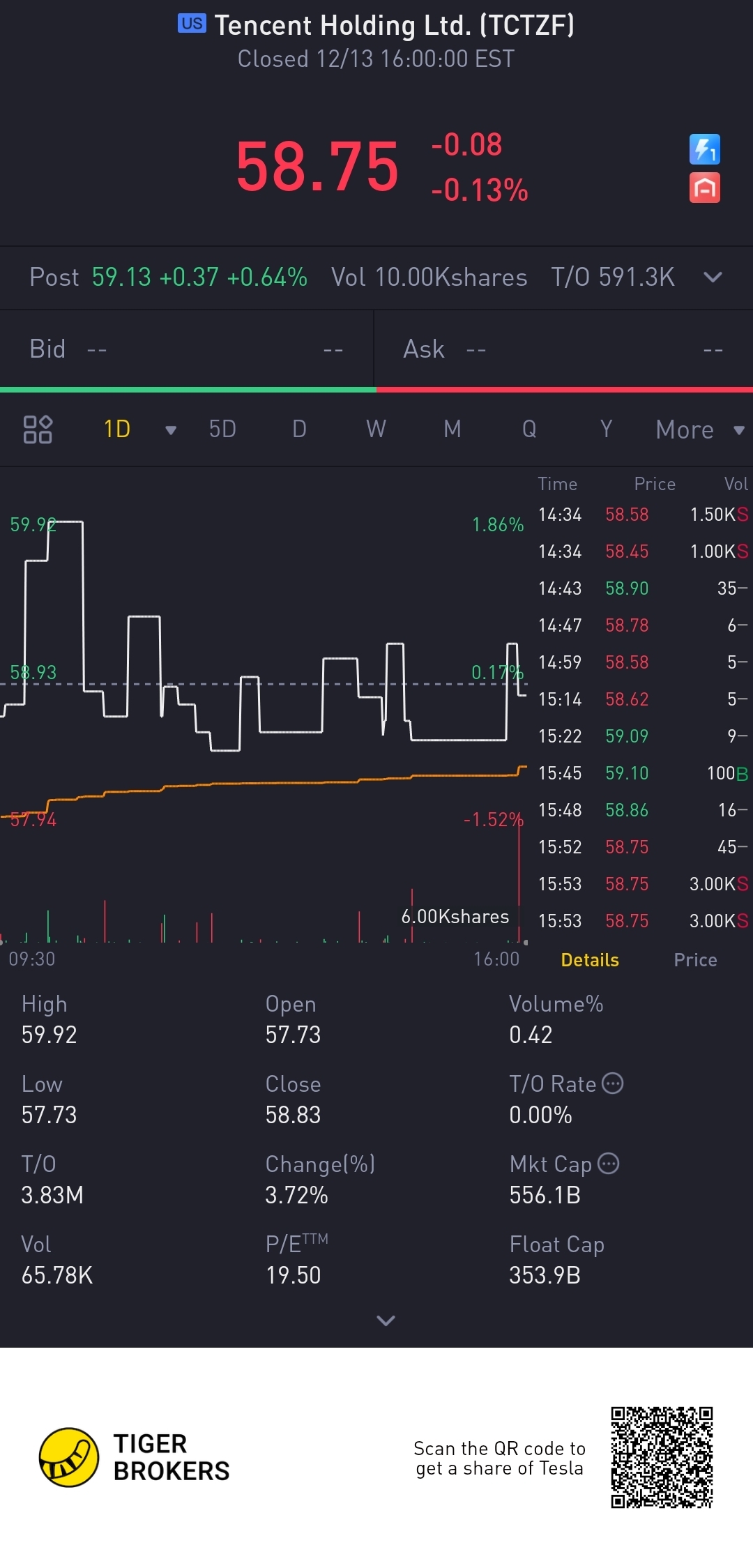Tap the Vol 65.78K value

[56, 1275]
